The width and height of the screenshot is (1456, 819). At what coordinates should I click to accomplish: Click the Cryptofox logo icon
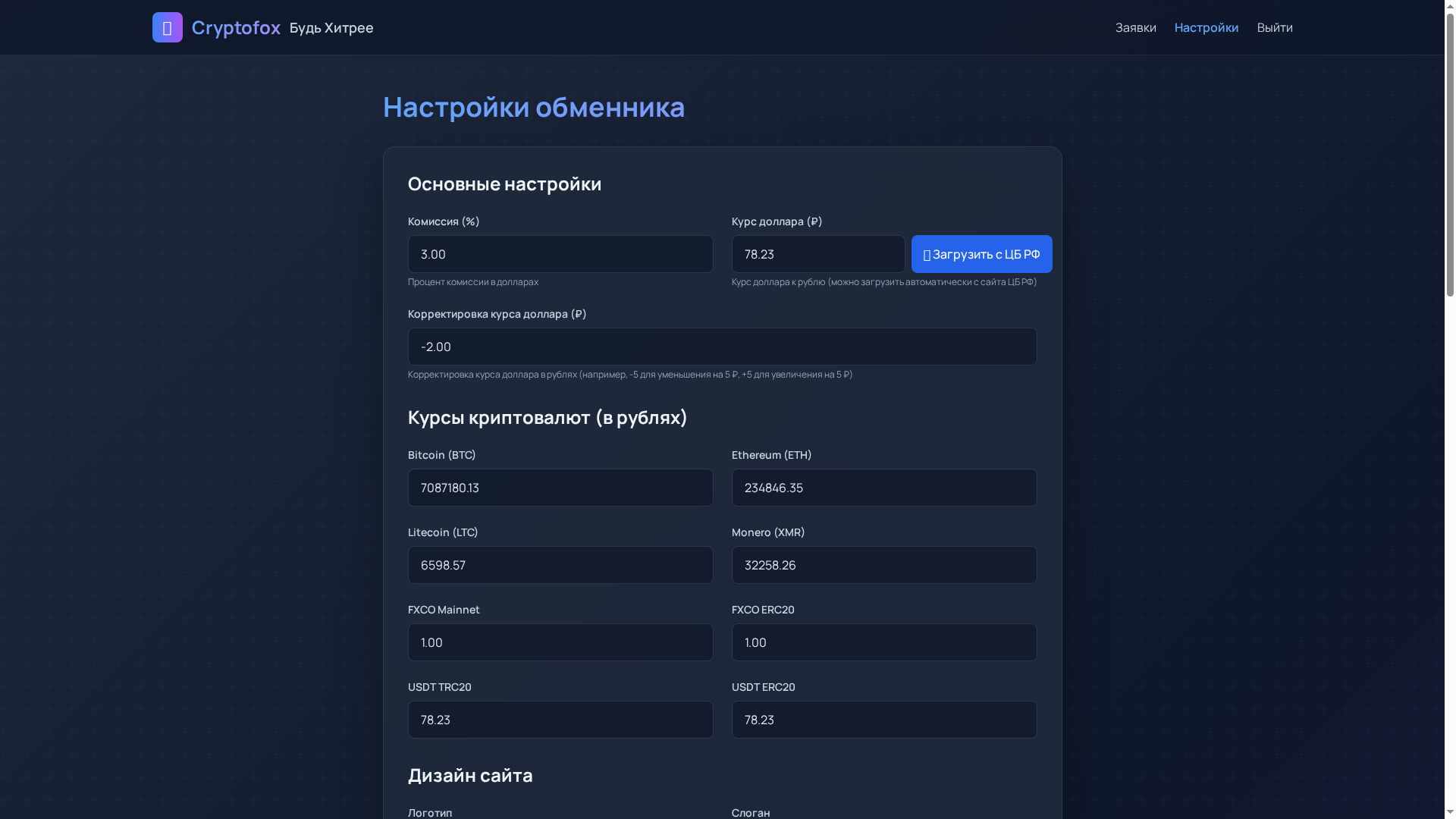(168, 27)
